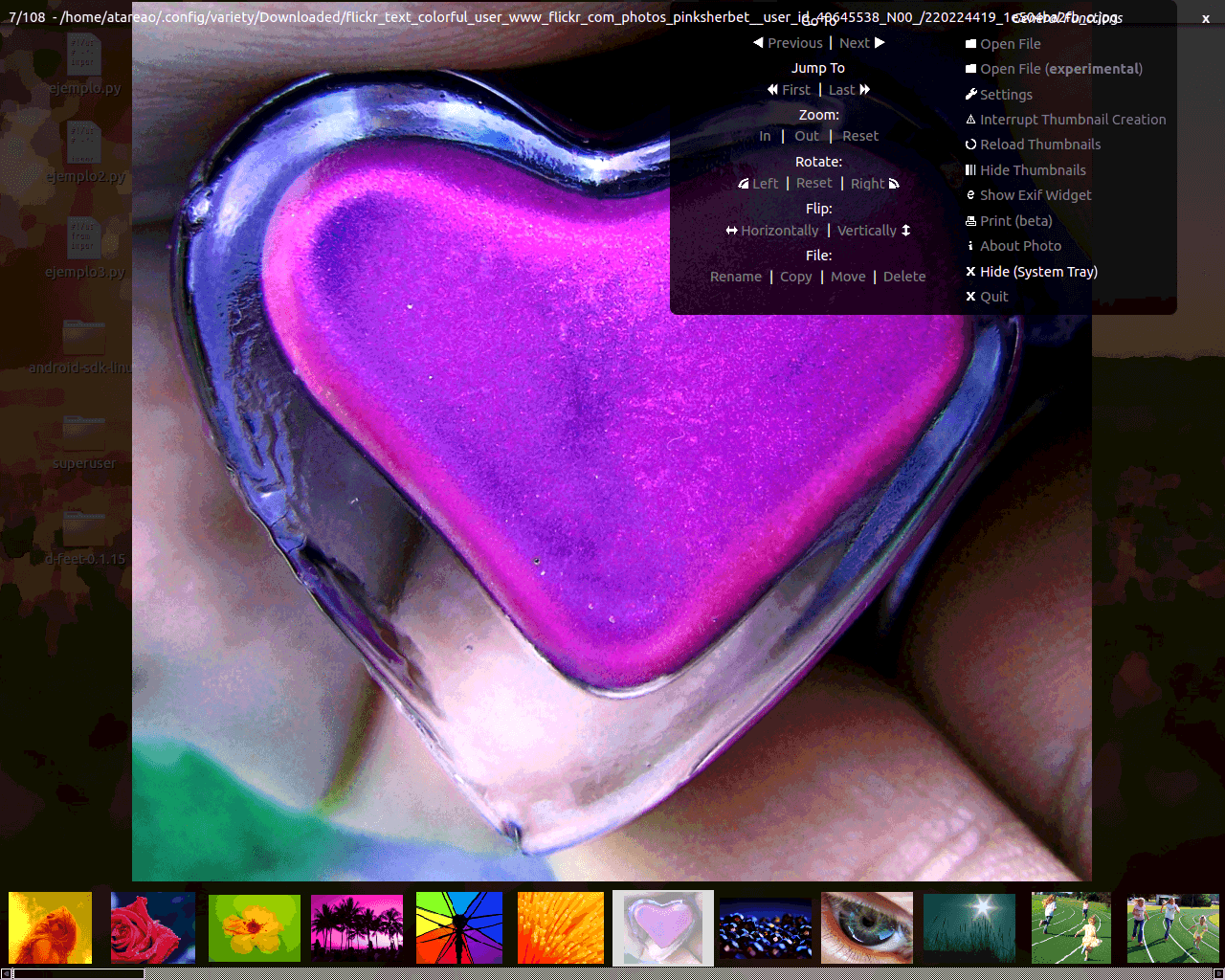Reset the Zoom level
This screenshot has width=1225, height=980.
[x=860, y=136]
